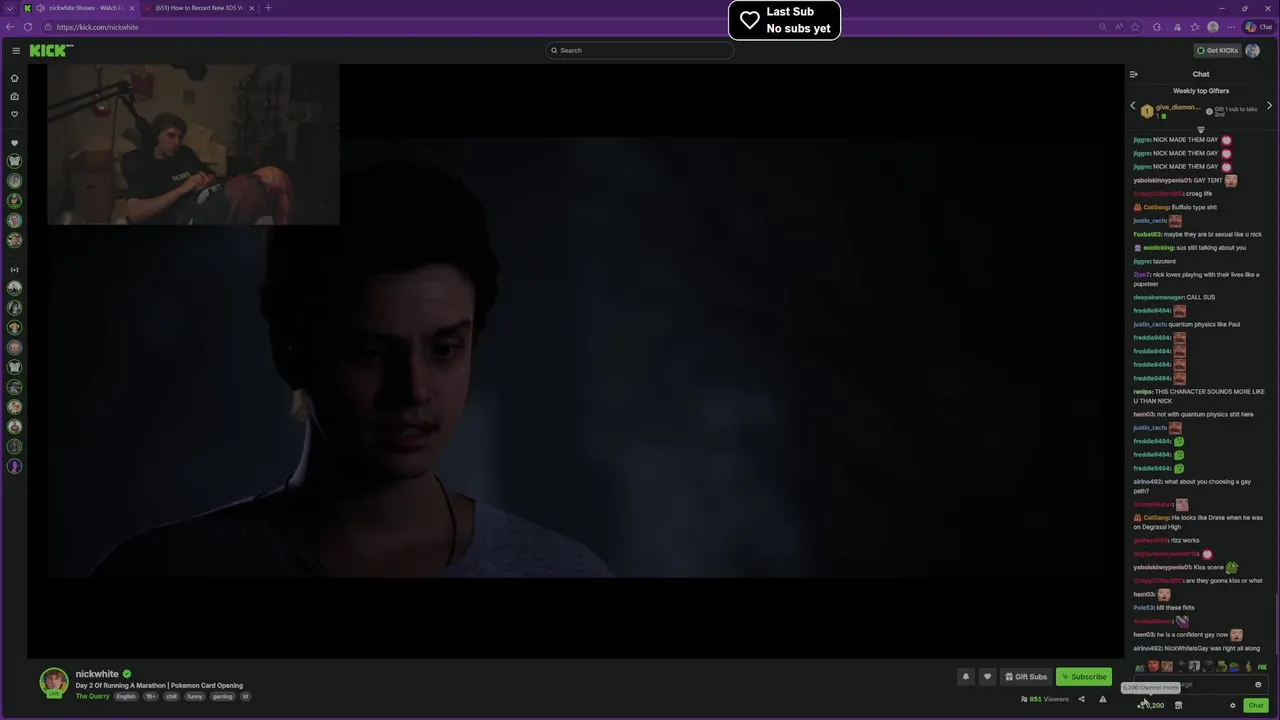
Task: Expand the recommended channels sidebar section
Action: point(14,269)
